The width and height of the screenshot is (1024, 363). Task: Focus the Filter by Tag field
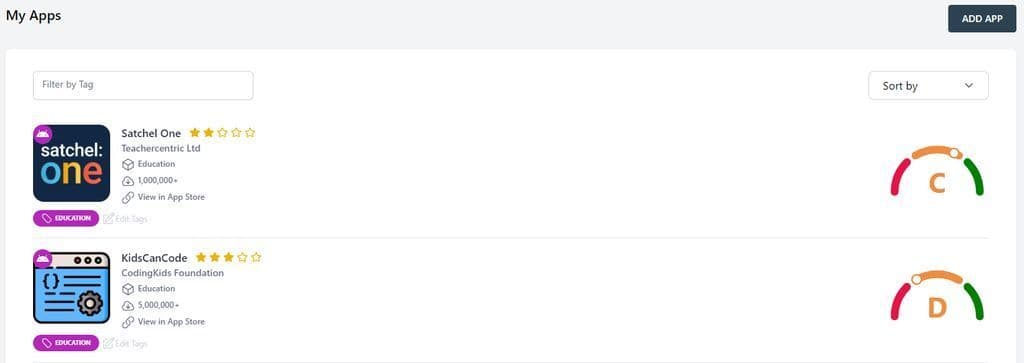[x=143, y=86]
